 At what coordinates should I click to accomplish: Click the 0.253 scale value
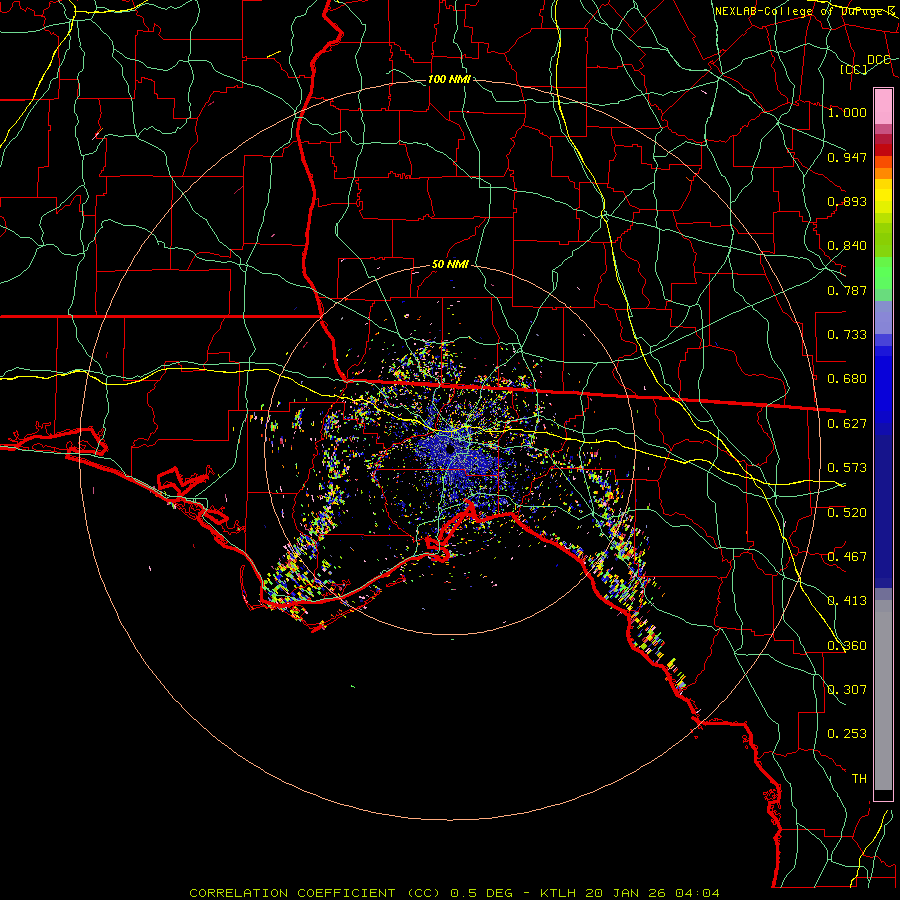coord(847,734)
